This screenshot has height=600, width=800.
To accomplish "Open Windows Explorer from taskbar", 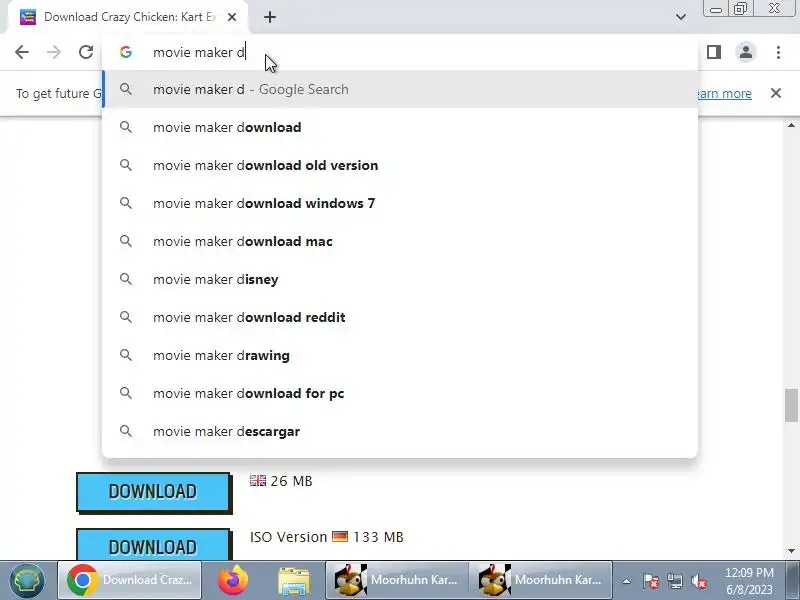I will [x=293, y=581].
